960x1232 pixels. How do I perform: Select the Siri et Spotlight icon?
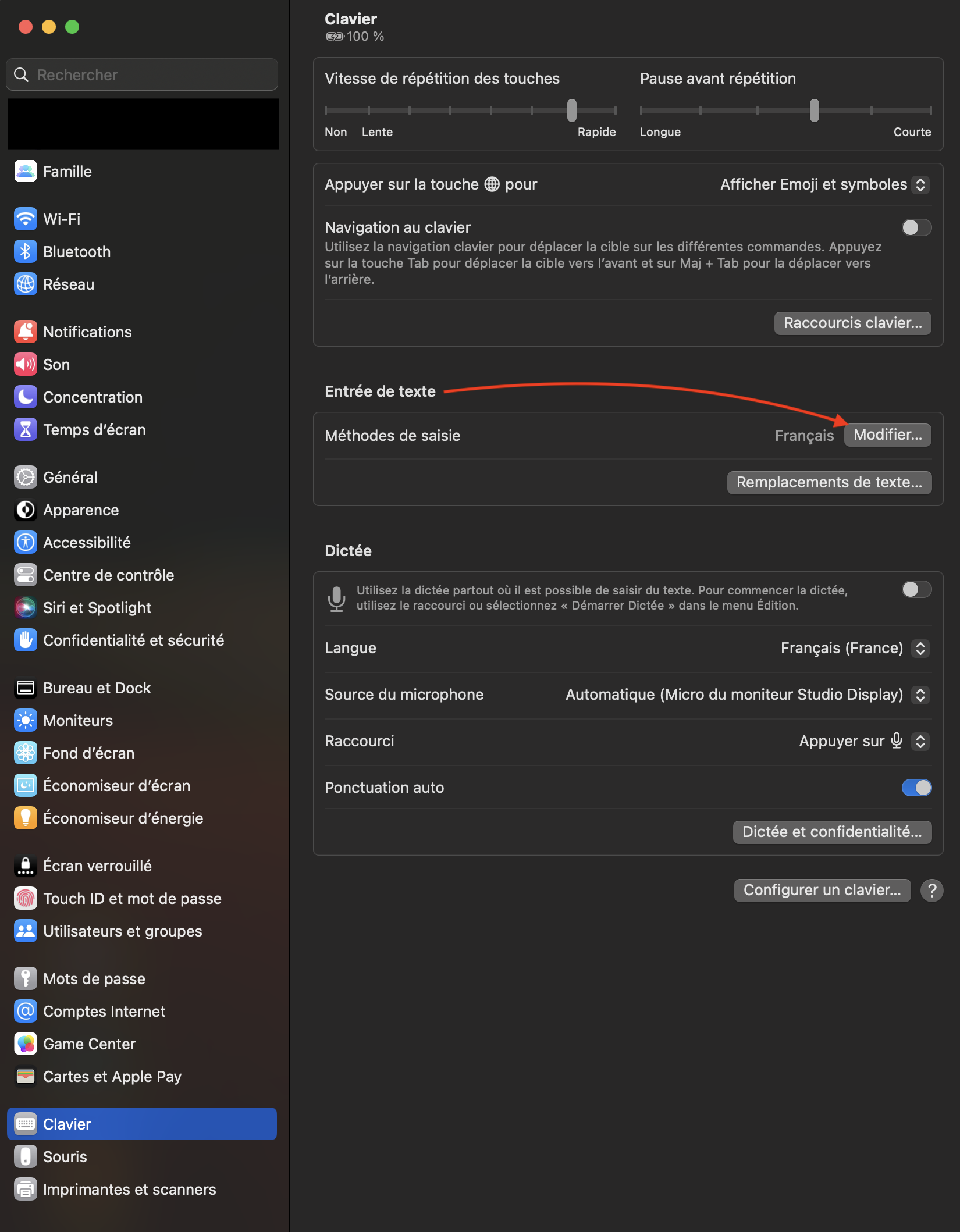click(x=25, y=608)
